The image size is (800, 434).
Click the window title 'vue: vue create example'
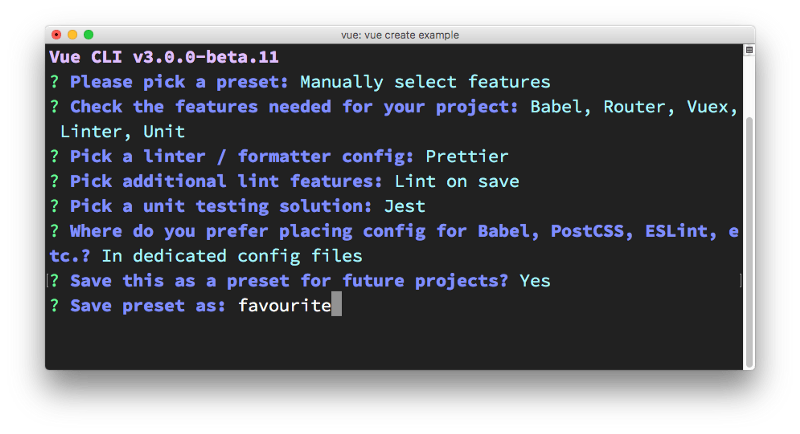click(400, 35)
